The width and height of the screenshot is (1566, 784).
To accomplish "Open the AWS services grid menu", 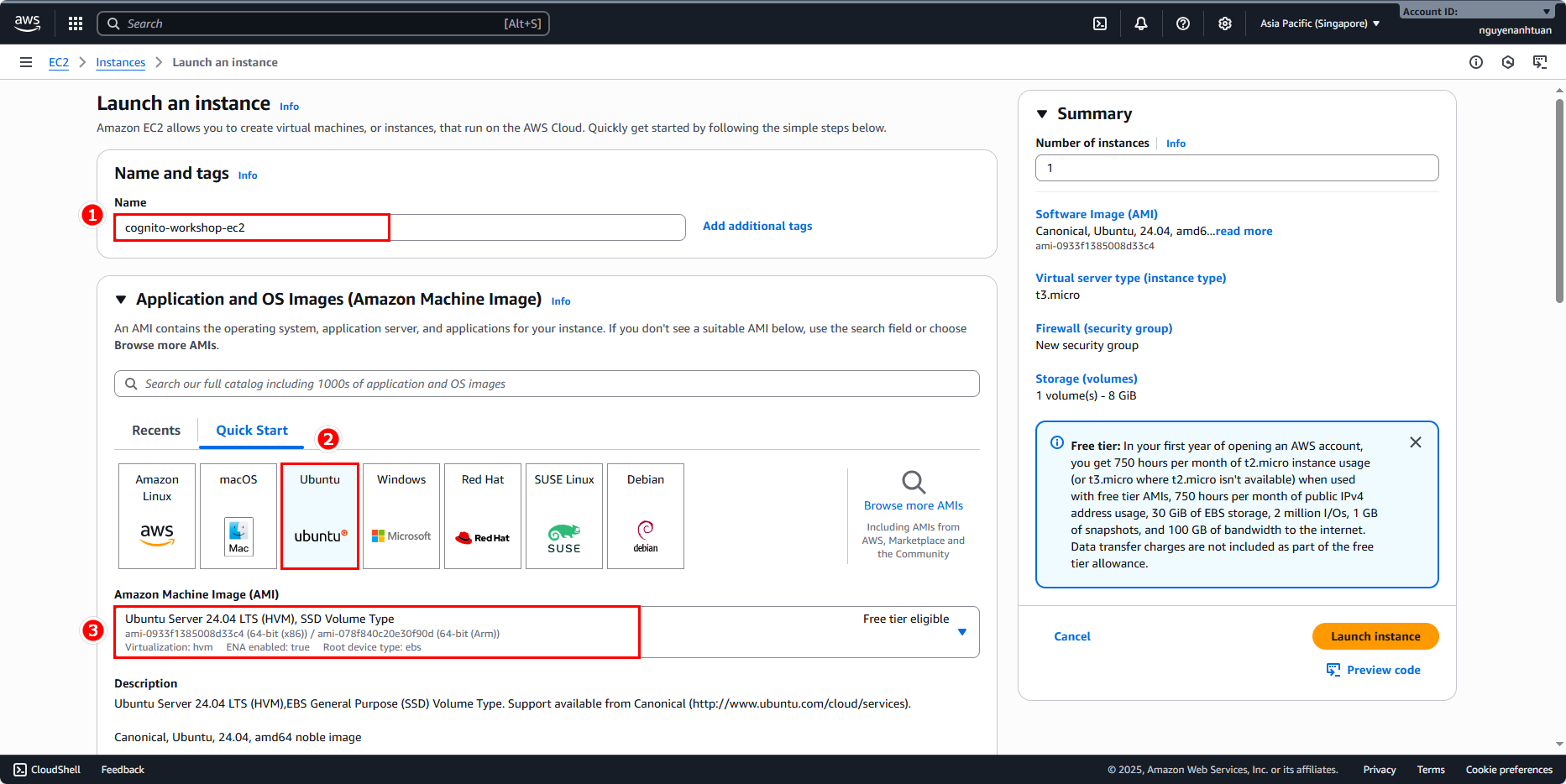I will coord(76,24).
